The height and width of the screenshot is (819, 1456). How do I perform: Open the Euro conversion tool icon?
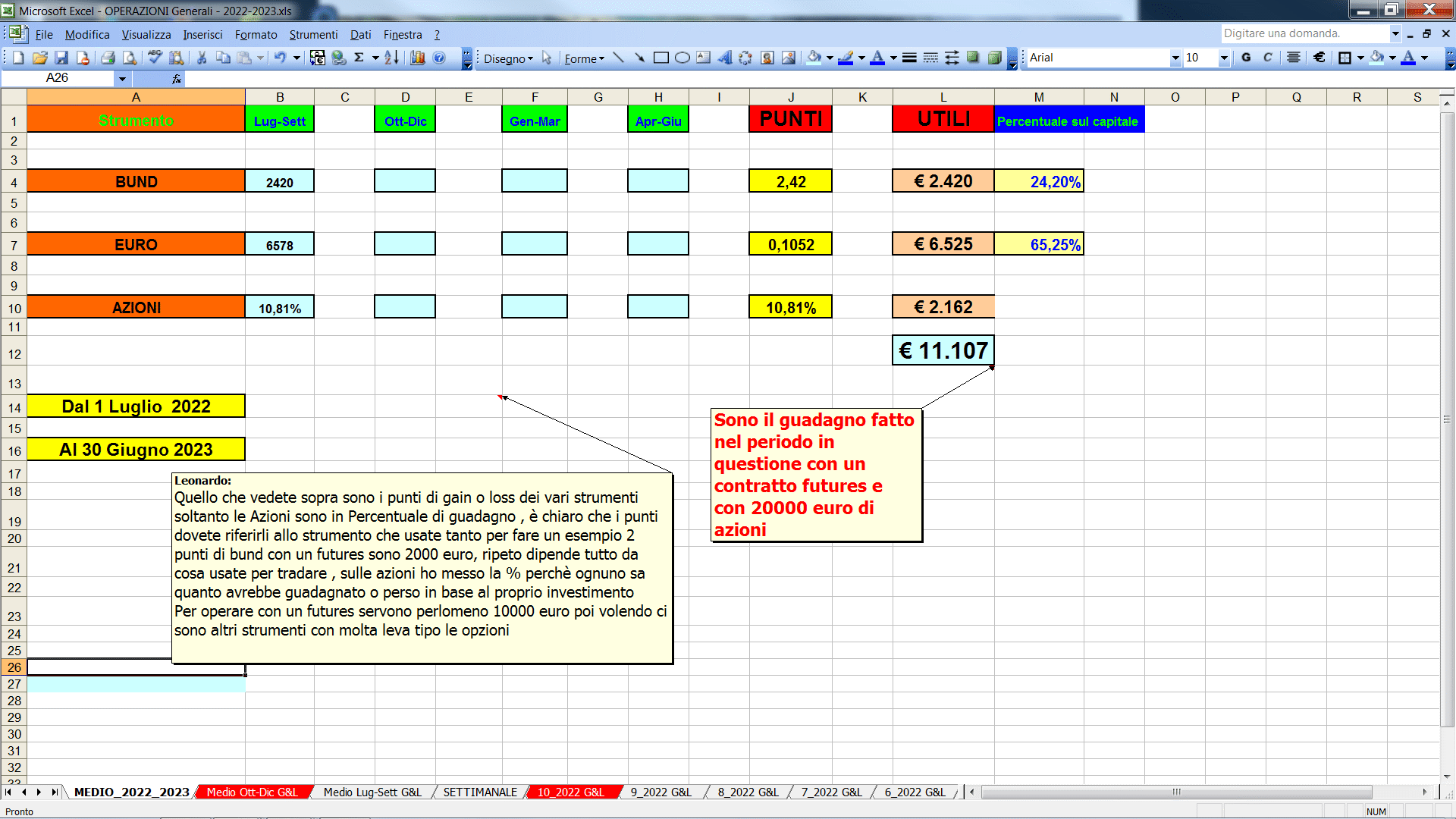point(318,58)
